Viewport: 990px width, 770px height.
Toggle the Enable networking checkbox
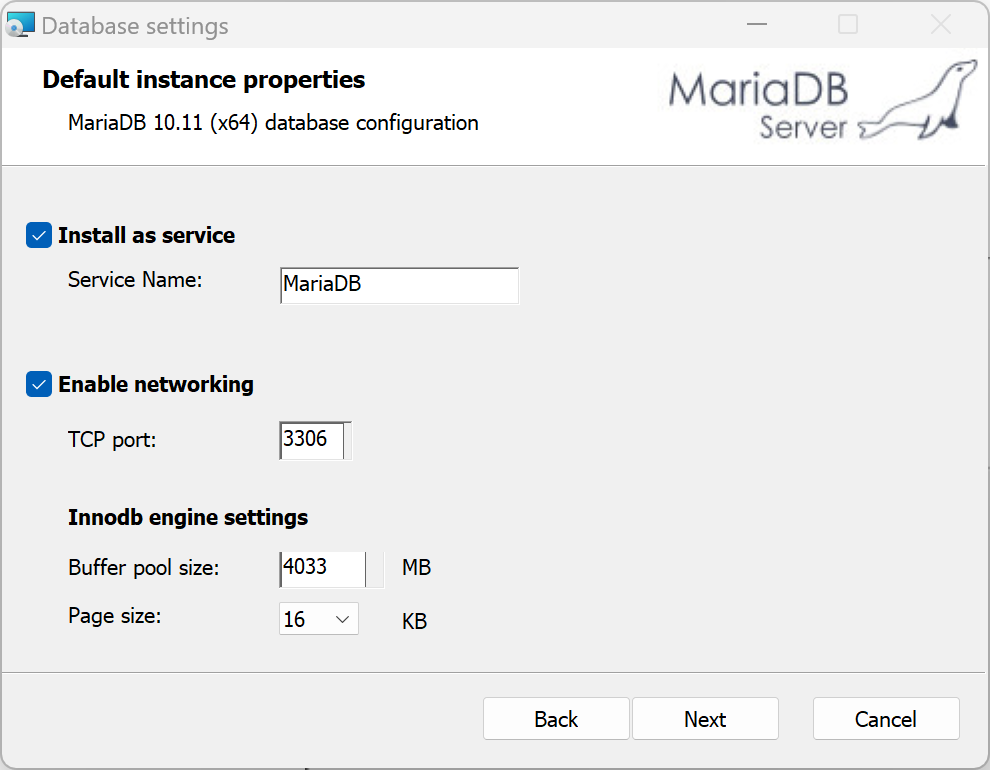tap(39, 384)
